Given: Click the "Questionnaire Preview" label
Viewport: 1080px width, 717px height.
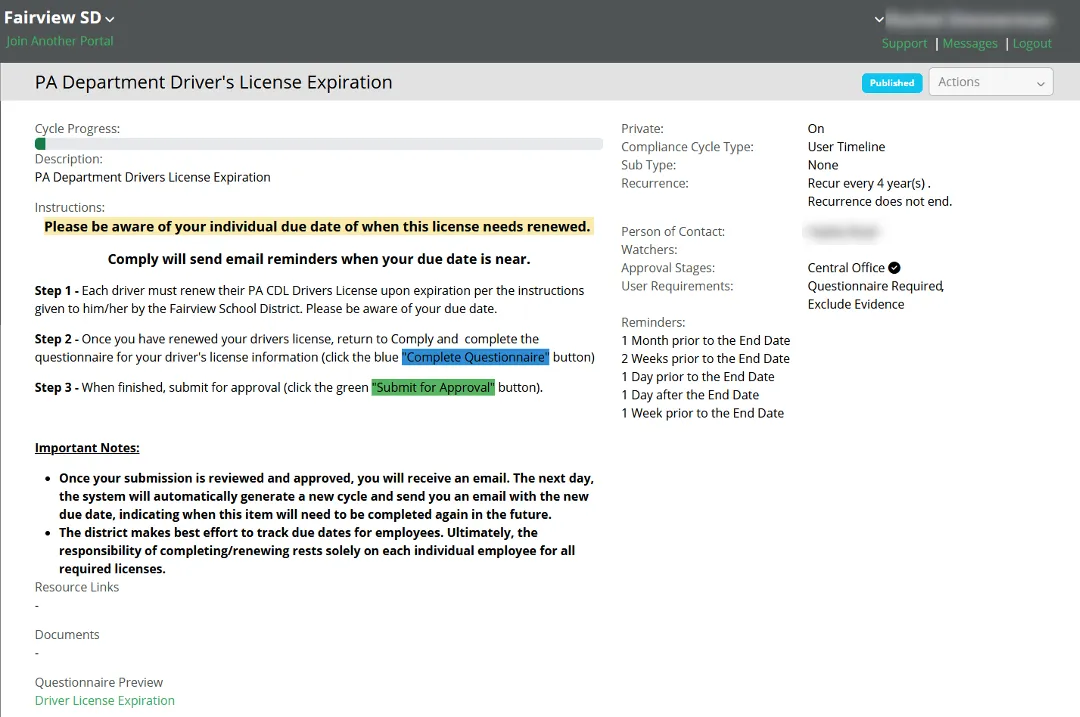Looking at the screenshot, I should [98, 683].
